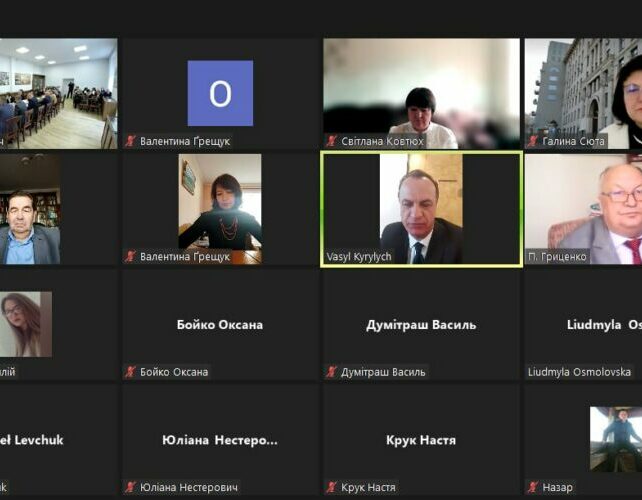Click muted mic icon beside Назар
This screenshot has height=500, width=642.
click(533, 488)
